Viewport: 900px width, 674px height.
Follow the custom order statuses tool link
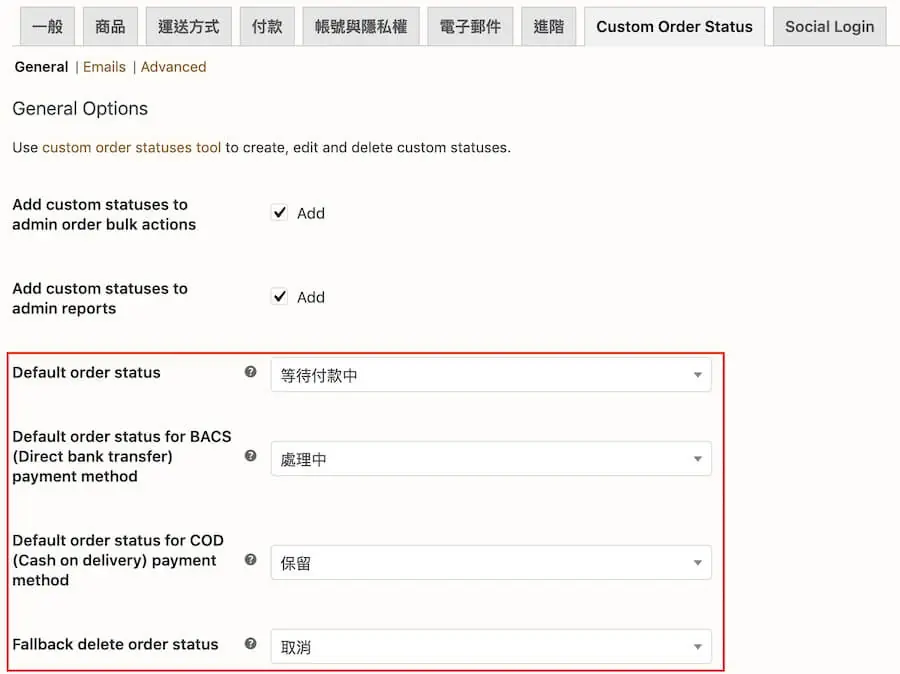[x=131, y=148]
